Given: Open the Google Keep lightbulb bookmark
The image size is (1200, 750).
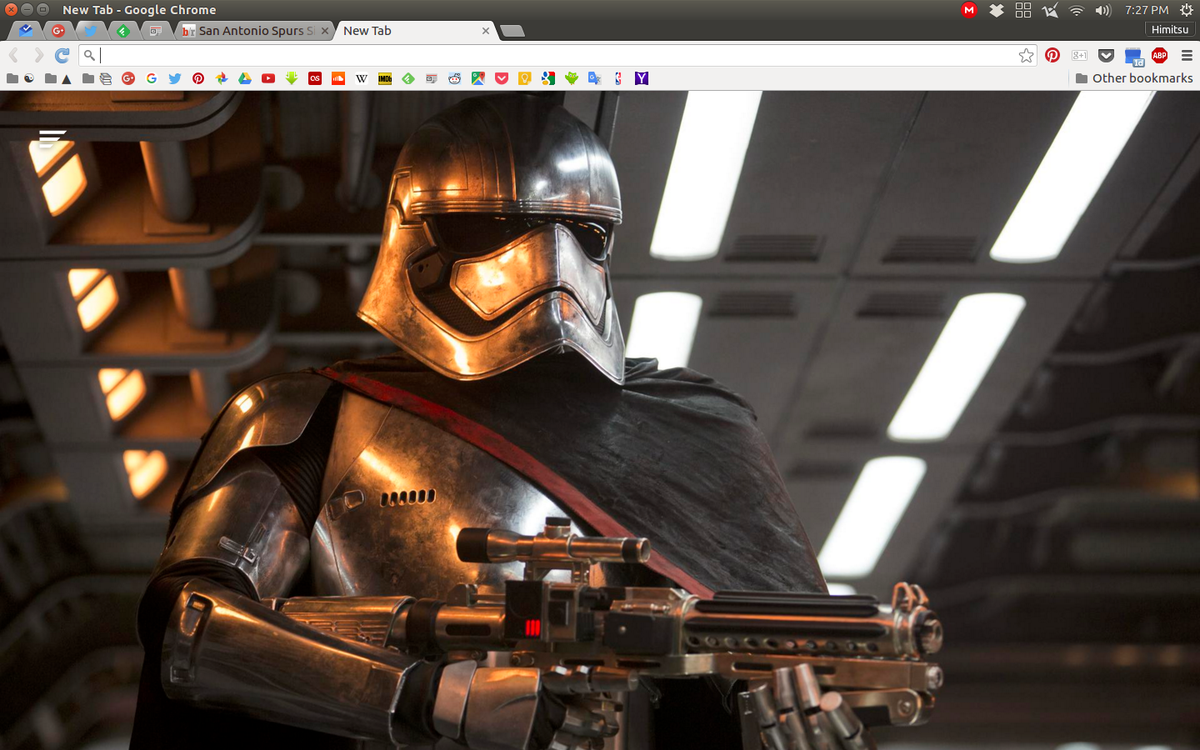Looking at the screenshot, I should click(x=525, y=78).
